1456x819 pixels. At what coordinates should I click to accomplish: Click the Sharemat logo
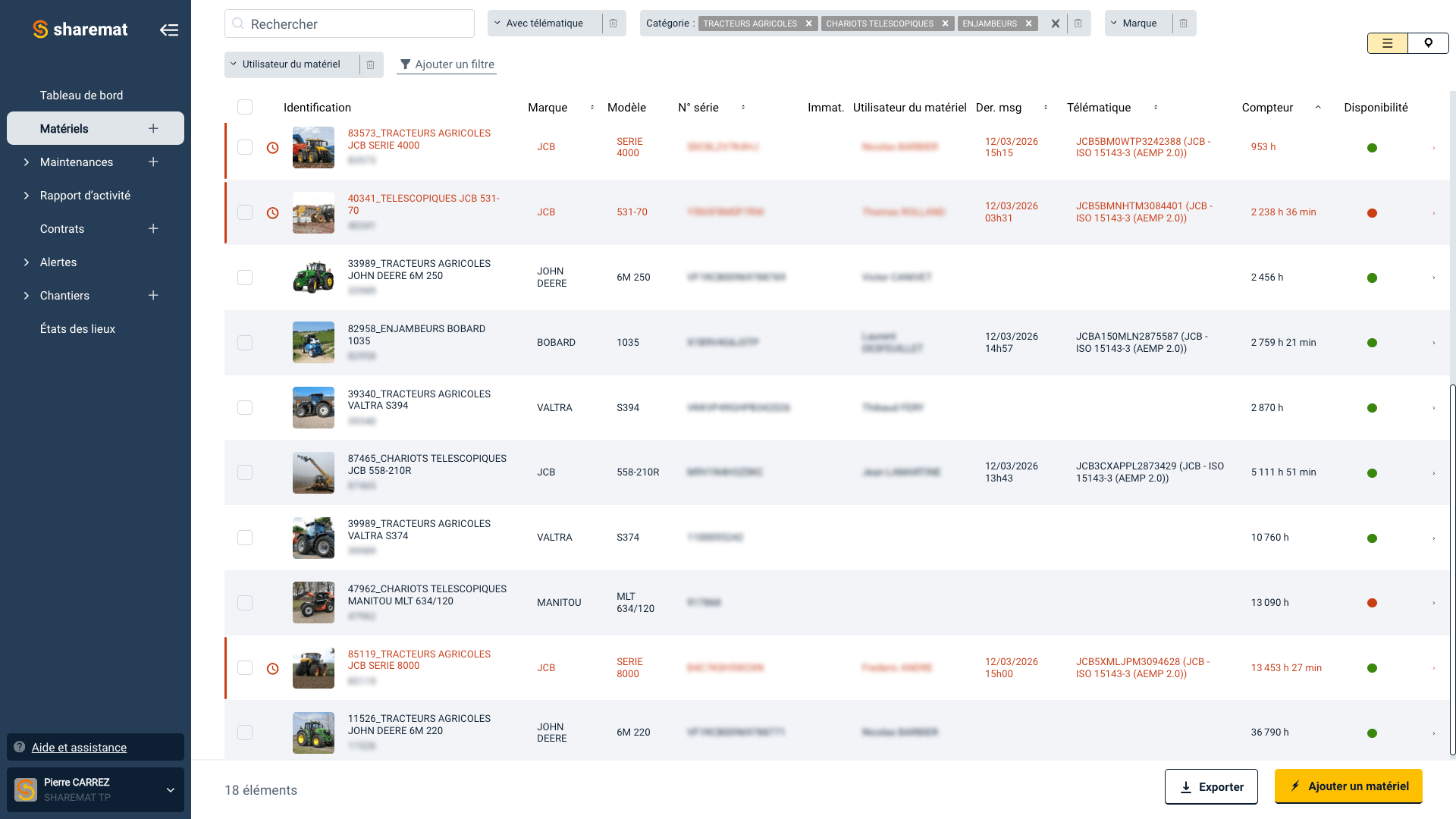click(x=80, y=30)
